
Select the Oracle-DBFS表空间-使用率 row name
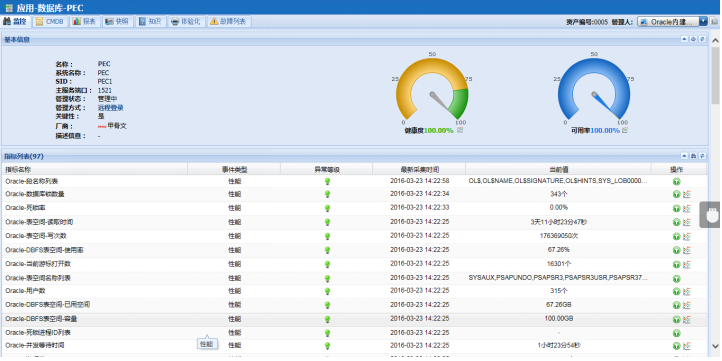tap(44, 250)
